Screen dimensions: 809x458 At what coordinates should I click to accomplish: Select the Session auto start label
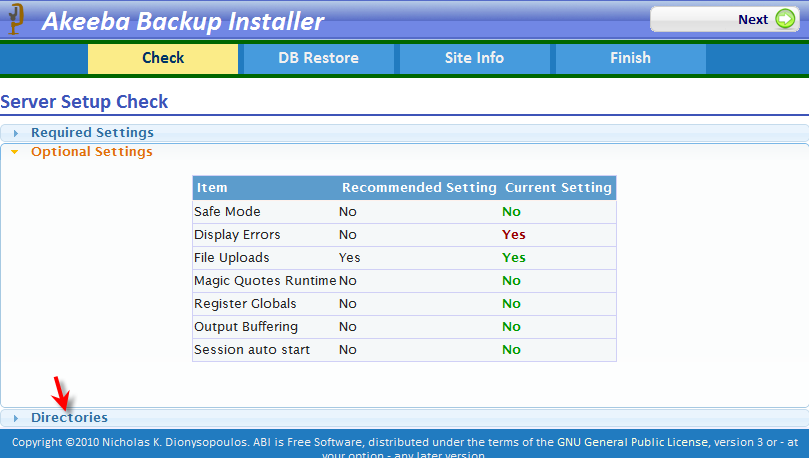[x=252, y=350]
